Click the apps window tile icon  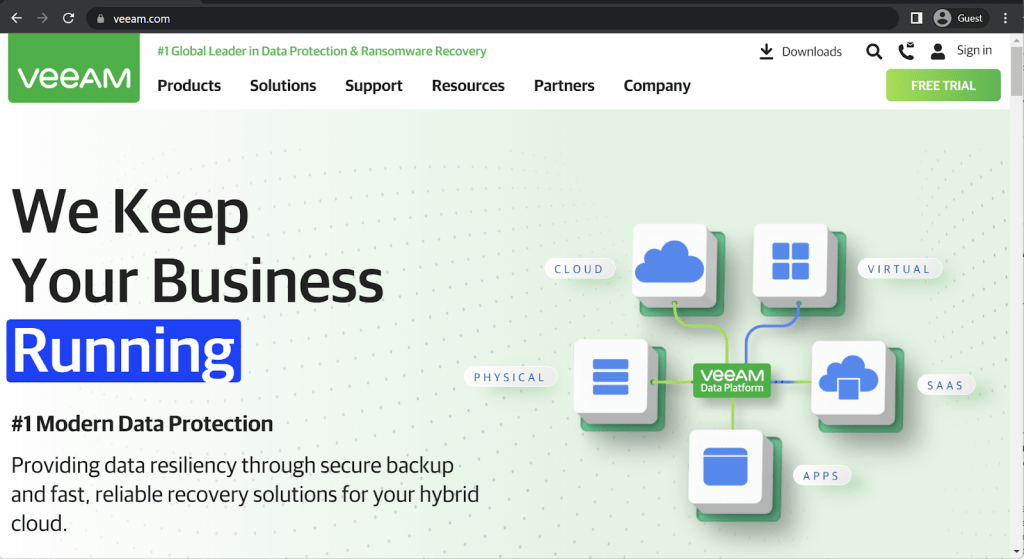(x=726, y=466)
